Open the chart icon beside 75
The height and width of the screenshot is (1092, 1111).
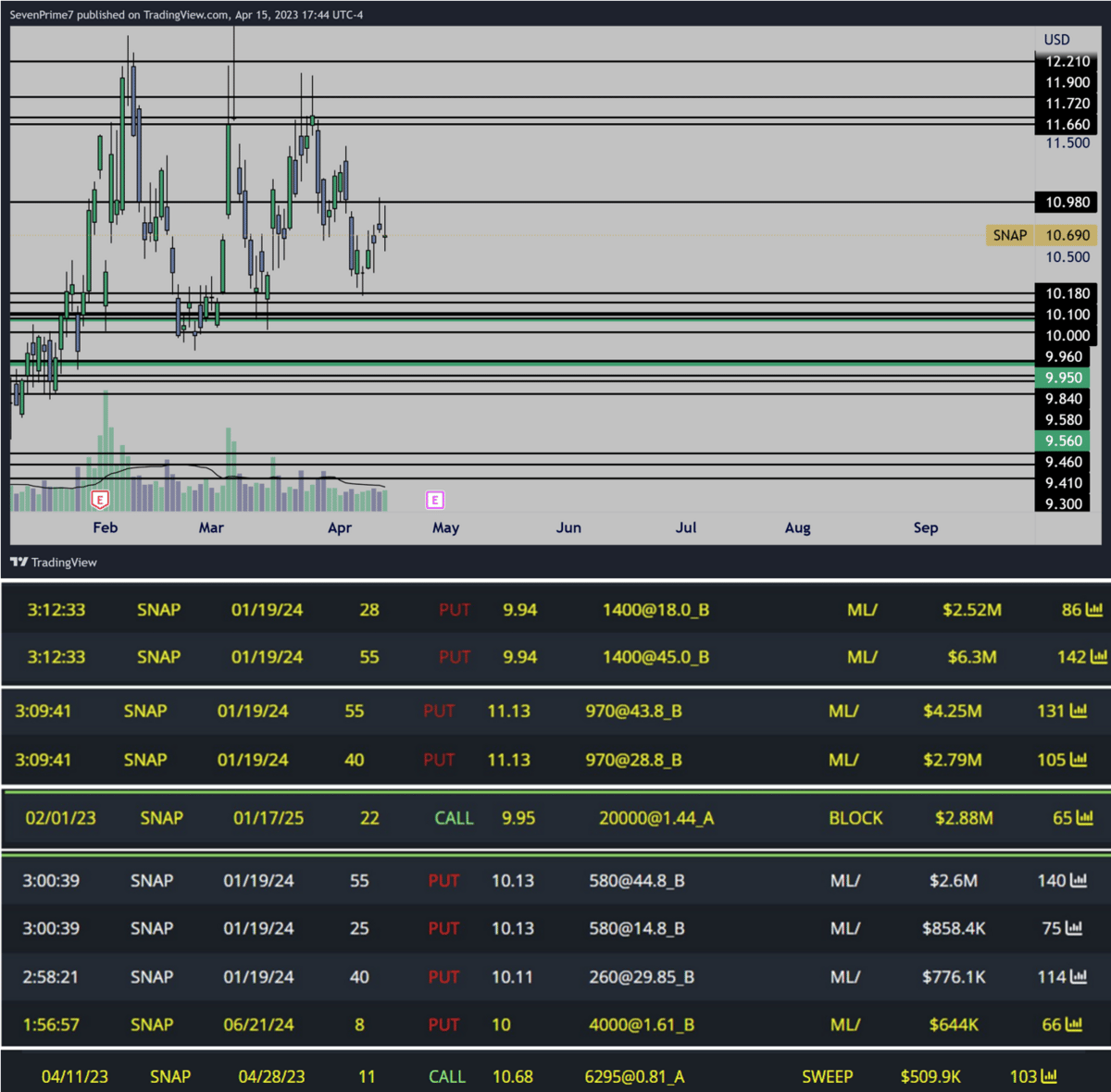[x=1074, y=928]
